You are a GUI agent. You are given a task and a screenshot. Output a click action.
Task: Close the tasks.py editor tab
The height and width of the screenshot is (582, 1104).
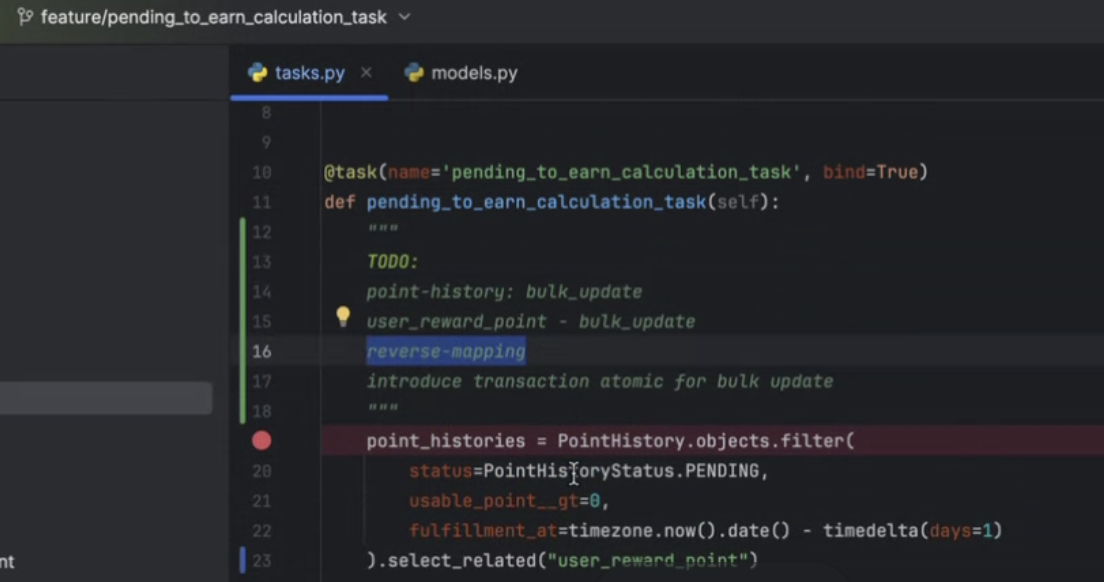366,73
